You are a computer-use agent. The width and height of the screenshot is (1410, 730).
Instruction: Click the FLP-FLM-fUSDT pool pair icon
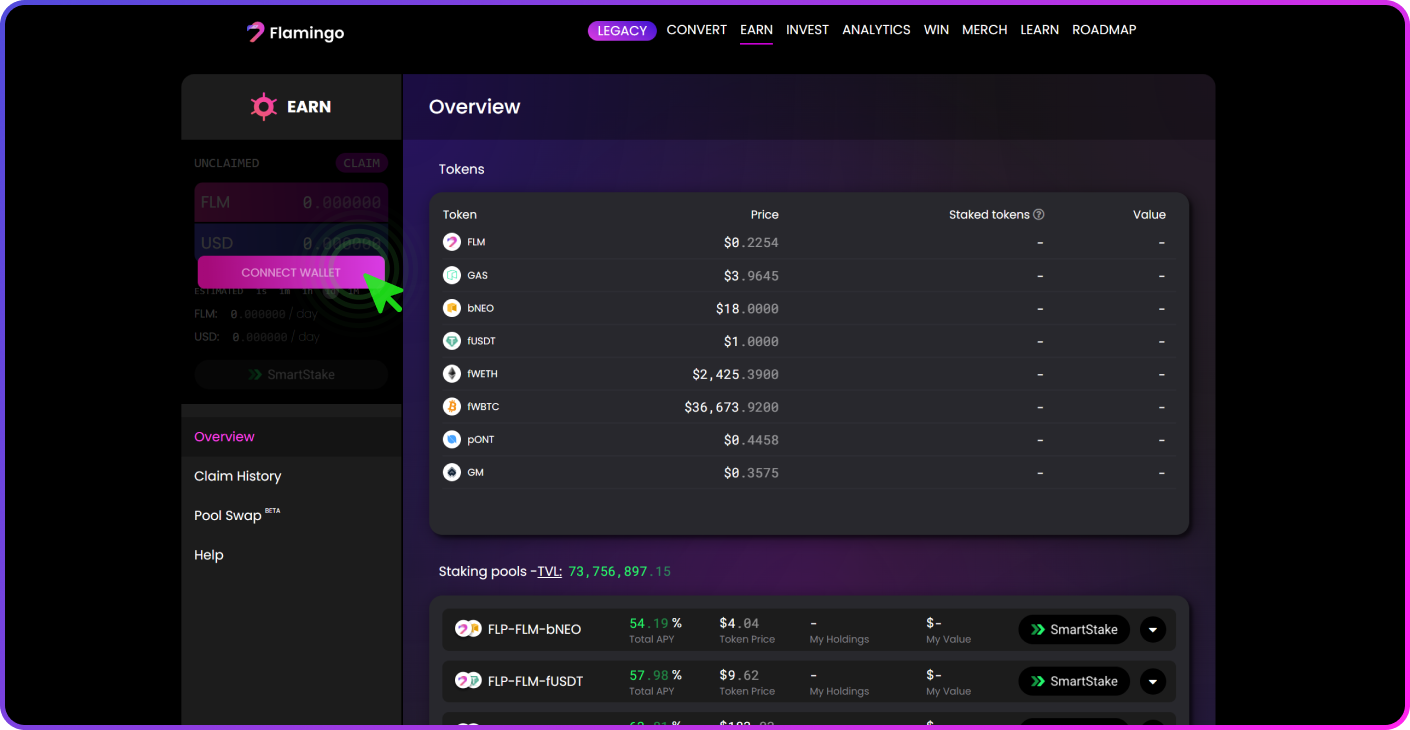[x=468, y=681]
